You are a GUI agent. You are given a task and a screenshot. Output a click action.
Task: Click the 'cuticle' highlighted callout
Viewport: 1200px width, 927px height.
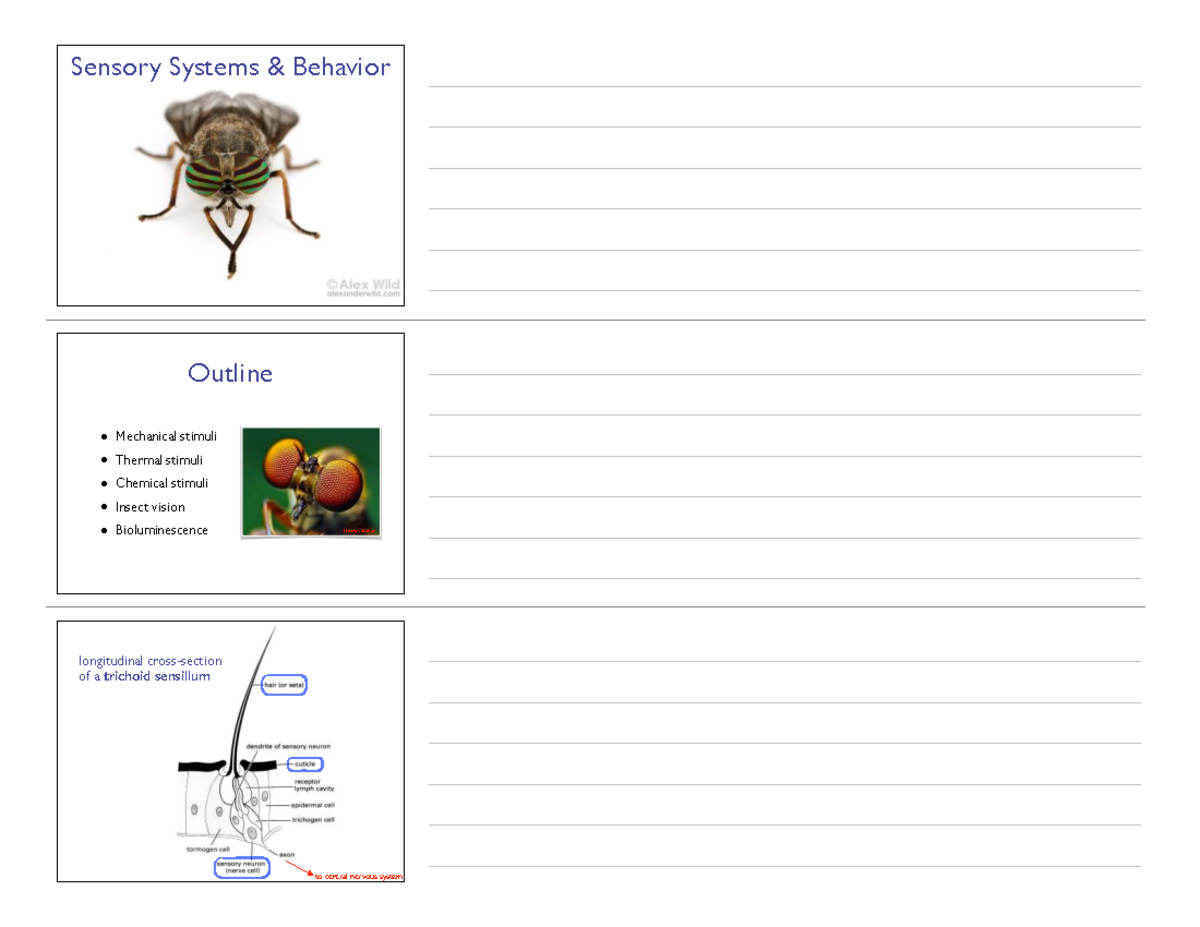(306, 763)
